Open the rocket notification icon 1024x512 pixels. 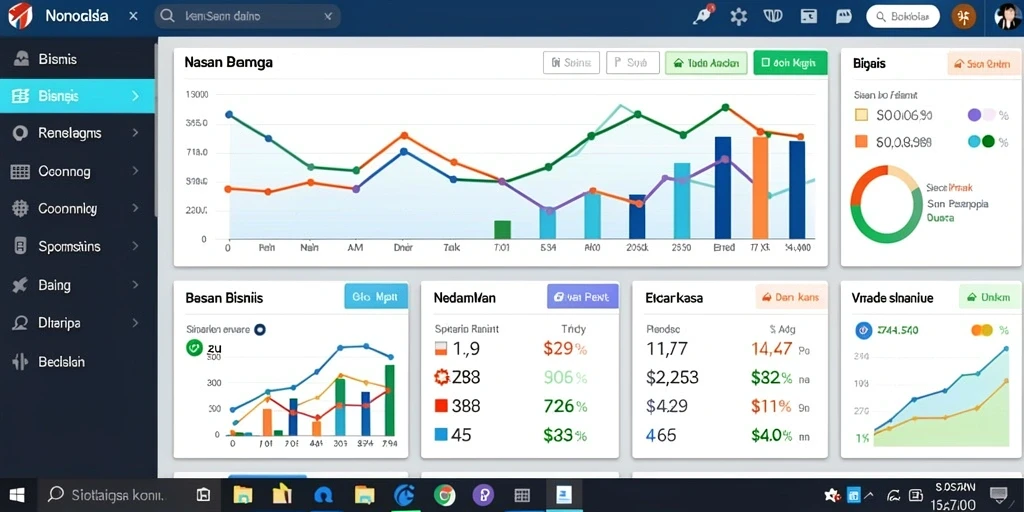[704, 16]
